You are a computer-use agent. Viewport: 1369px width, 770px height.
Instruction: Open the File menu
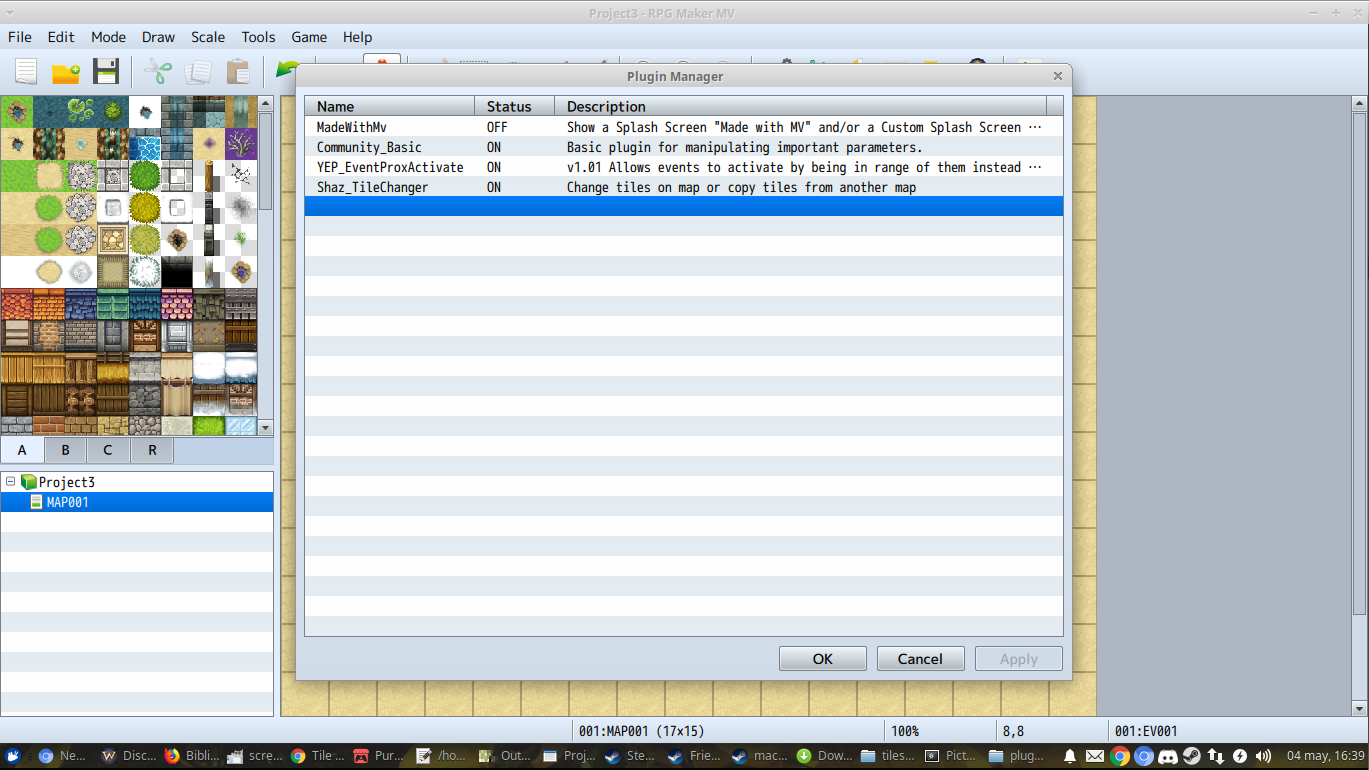pos(20,37)
